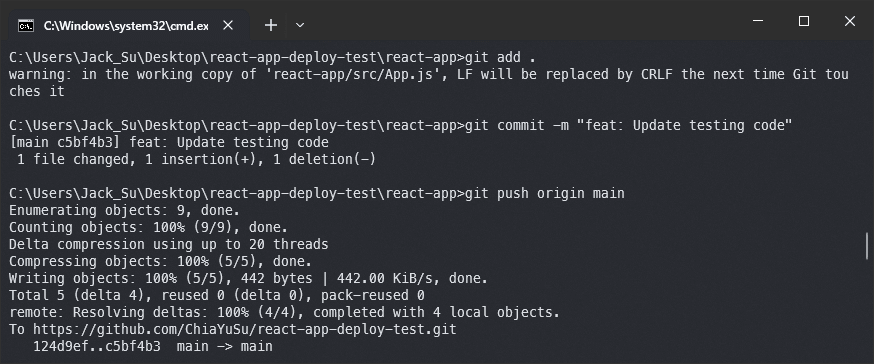Click the 'git add .' command text

(500, 57)
